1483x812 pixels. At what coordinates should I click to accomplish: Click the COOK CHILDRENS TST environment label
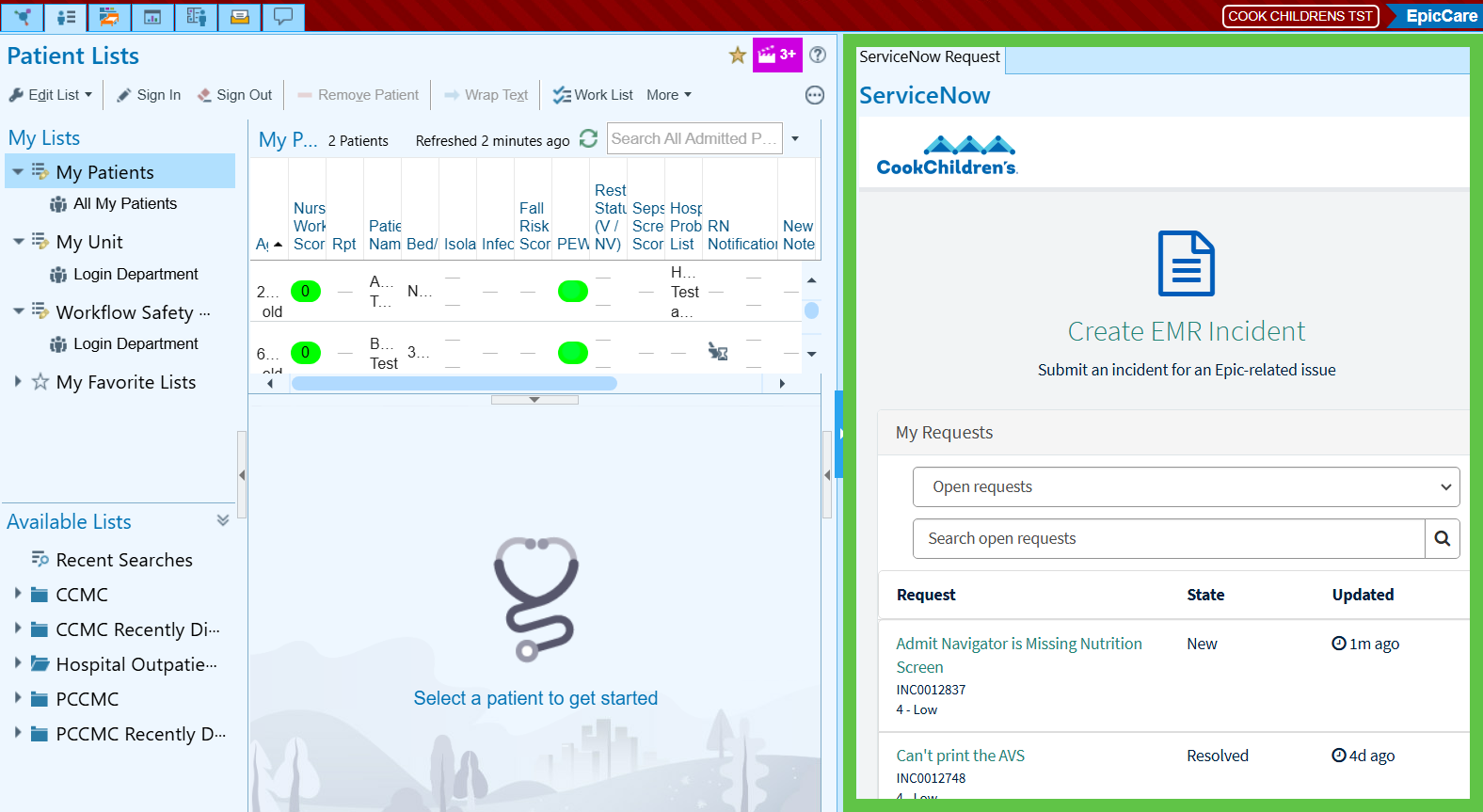[x=1300, y=16]
